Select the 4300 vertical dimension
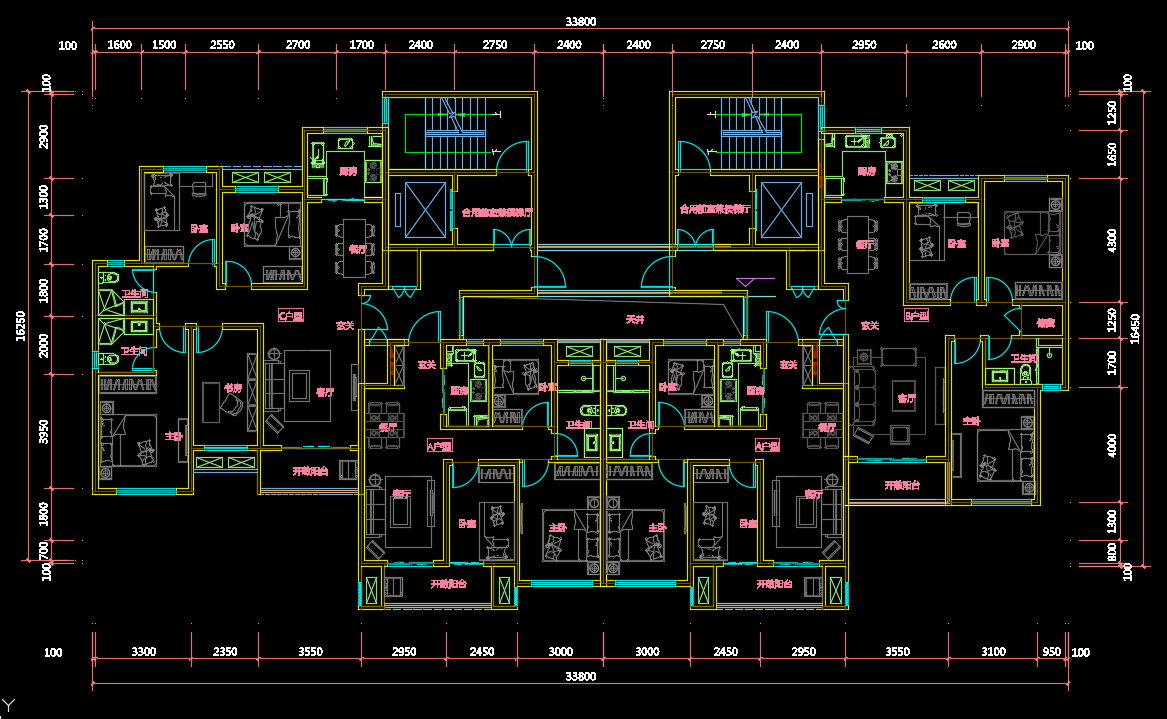The image size is (1167, 719). pos(1111,240)
